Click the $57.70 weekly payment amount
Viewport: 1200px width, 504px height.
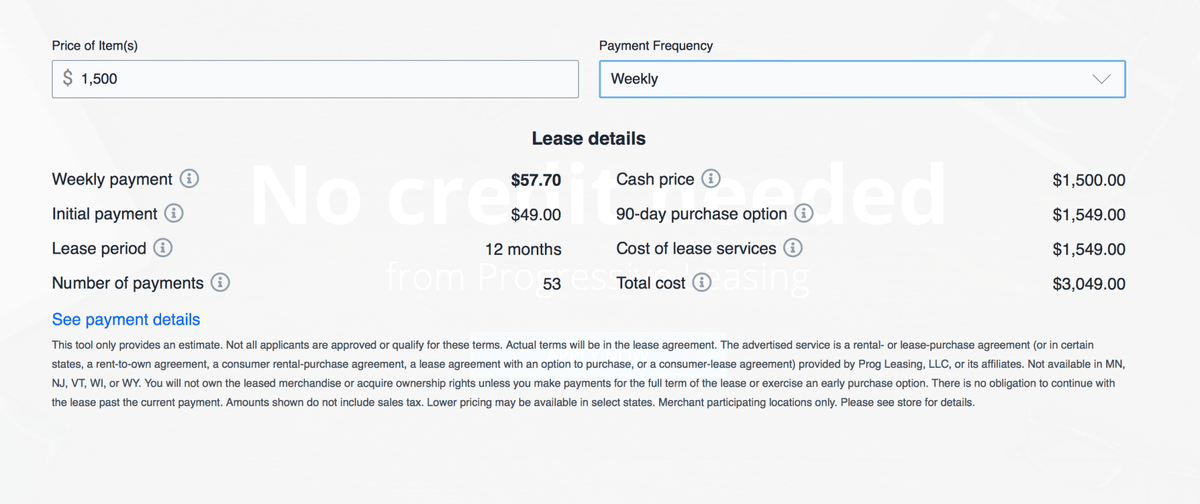click(x=536, y=180)
